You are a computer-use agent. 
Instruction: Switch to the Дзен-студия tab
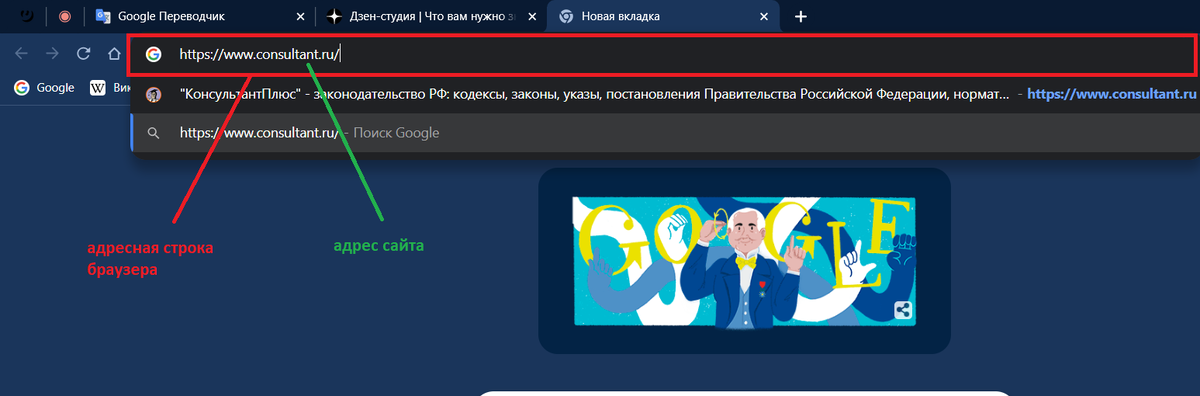click(x=431, y=17)
